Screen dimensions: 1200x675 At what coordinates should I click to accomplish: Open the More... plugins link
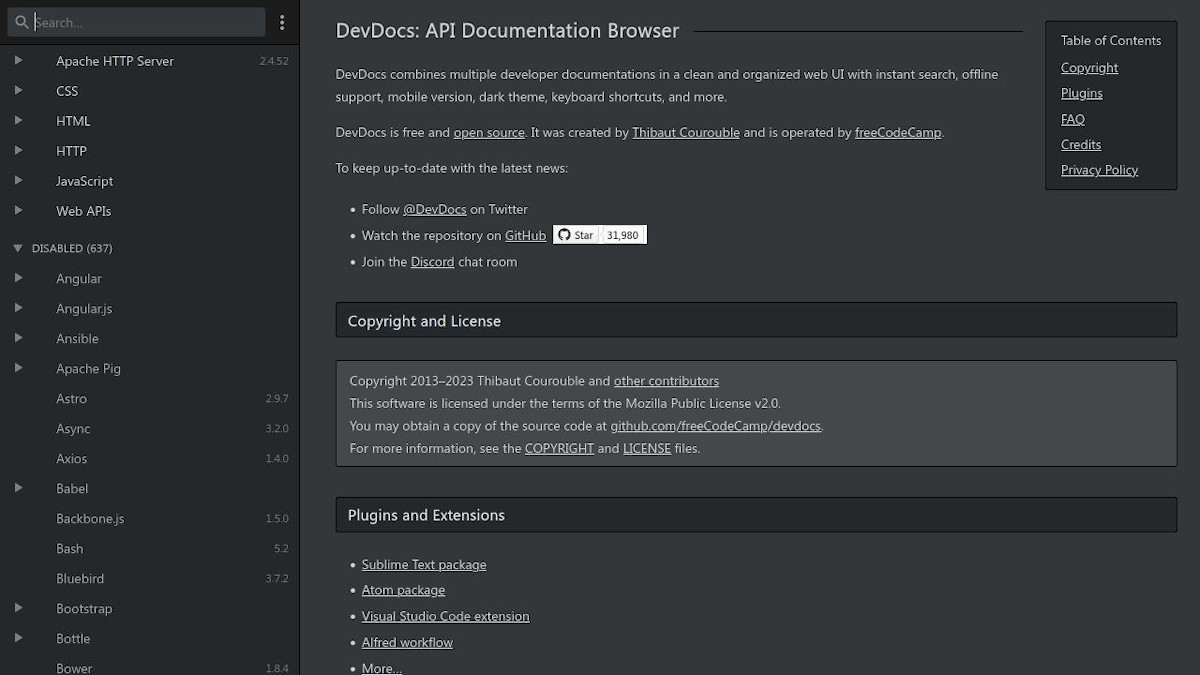click(382, 667)
